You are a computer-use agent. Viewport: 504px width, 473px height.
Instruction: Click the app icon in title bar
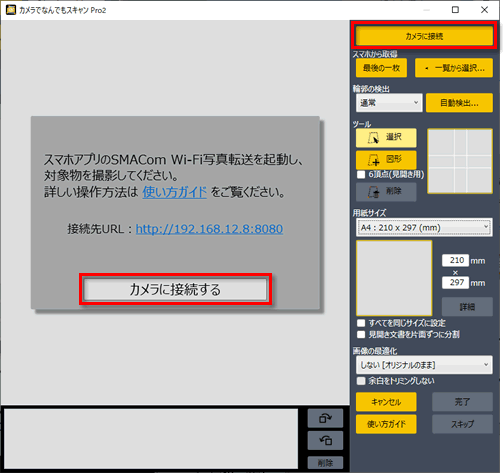[x=10, y=10]
